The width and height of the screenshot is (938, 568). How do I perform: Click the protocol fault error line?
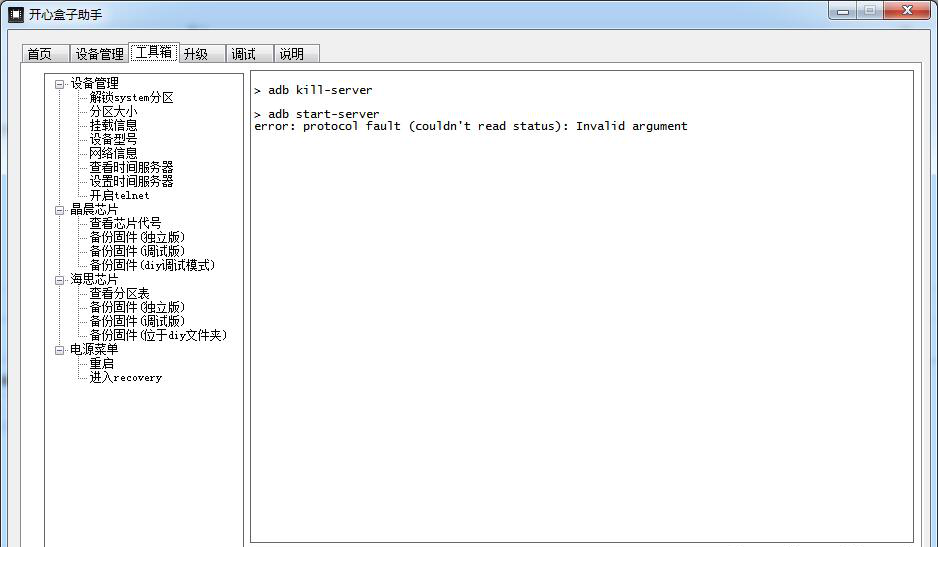(471, 126)
